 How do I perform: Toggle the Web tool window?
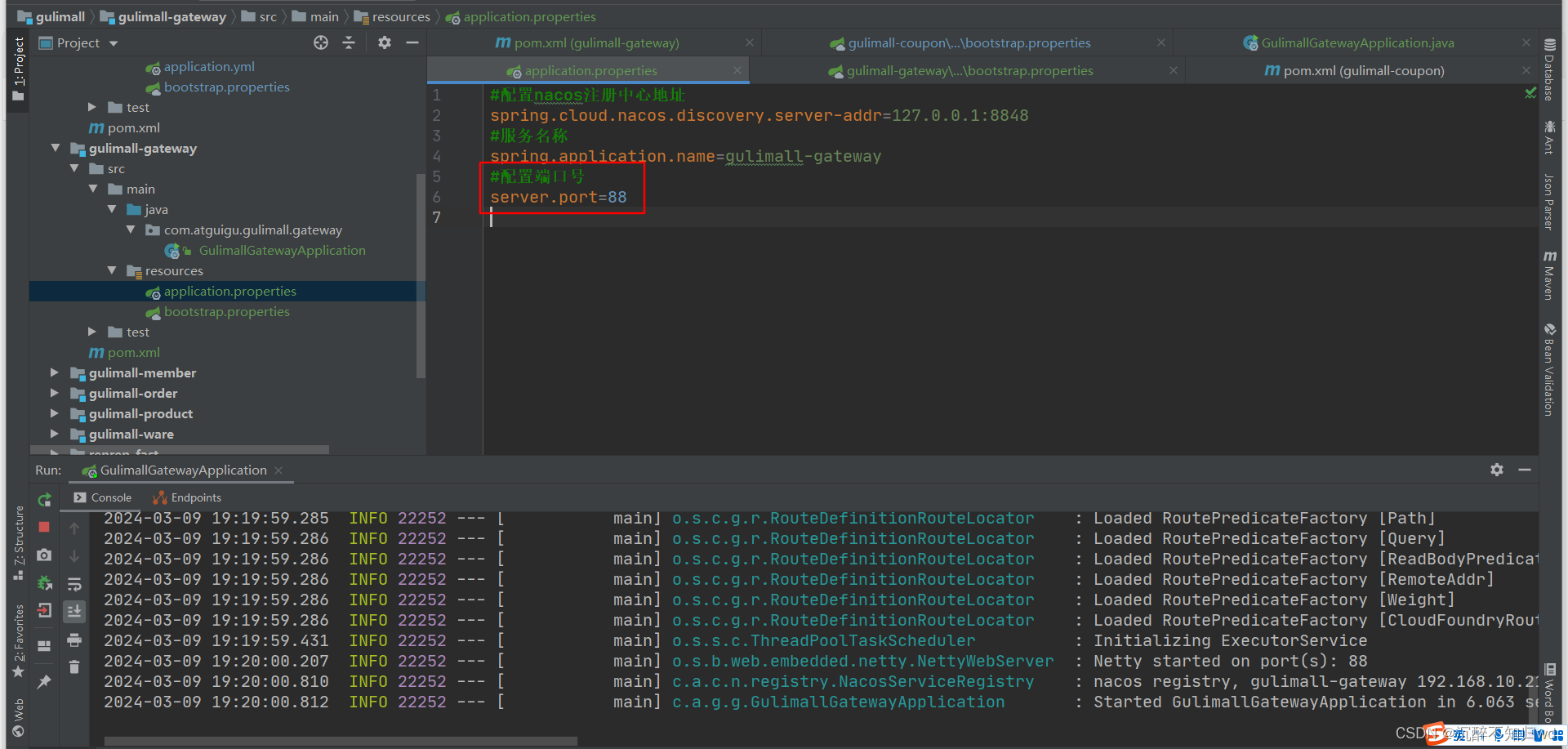pyautogui.click(x=18, y=717)
